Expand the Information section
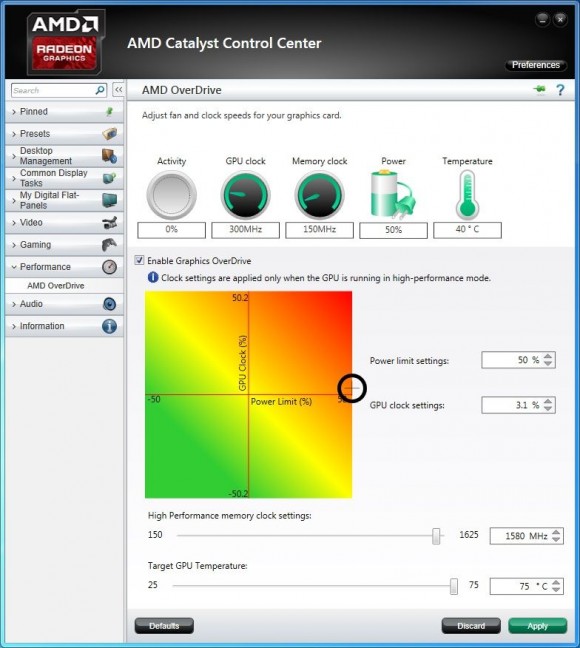Image resolution: width=580 pixels, height=648 pixels. coord(64,326)
